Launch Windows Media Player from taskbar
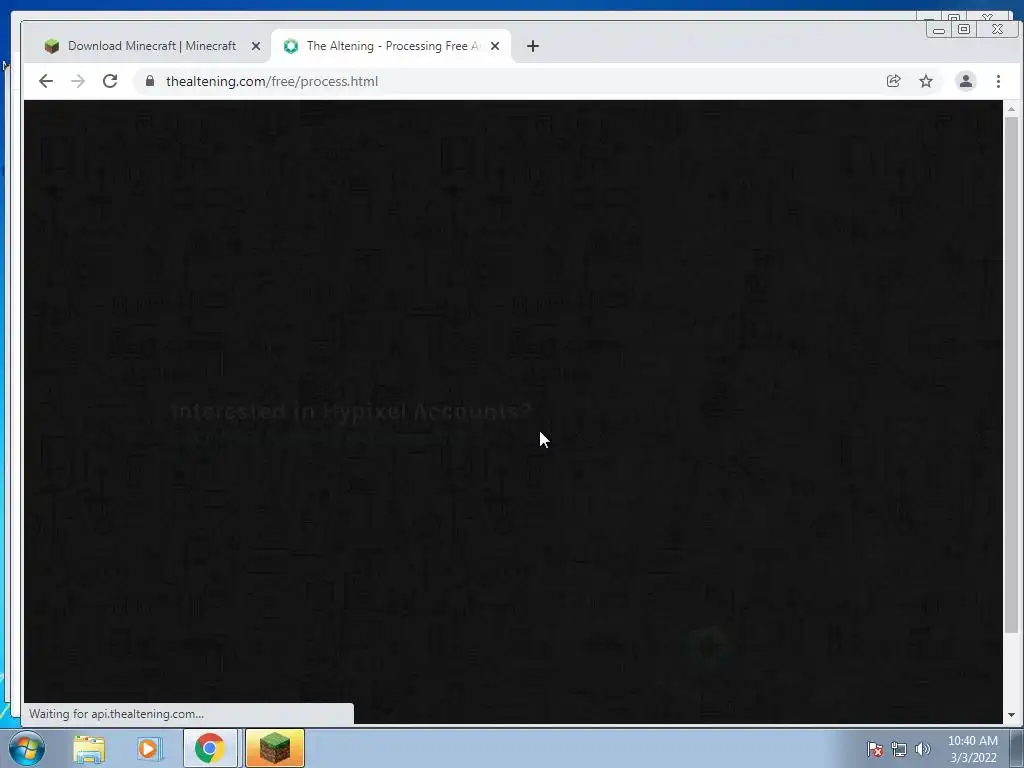This screenshot has height=768, width=1024. [x=148, y=749]
